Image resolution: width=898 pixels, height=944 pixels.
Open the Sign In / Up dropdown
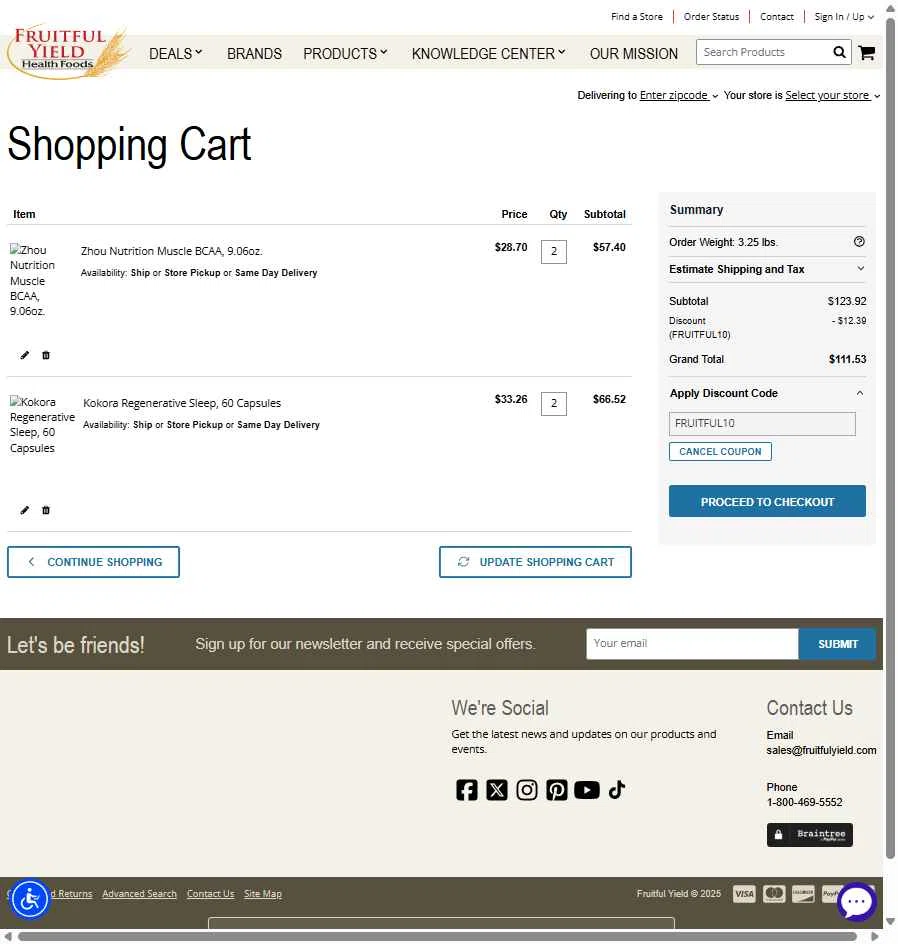coord(844,17)
